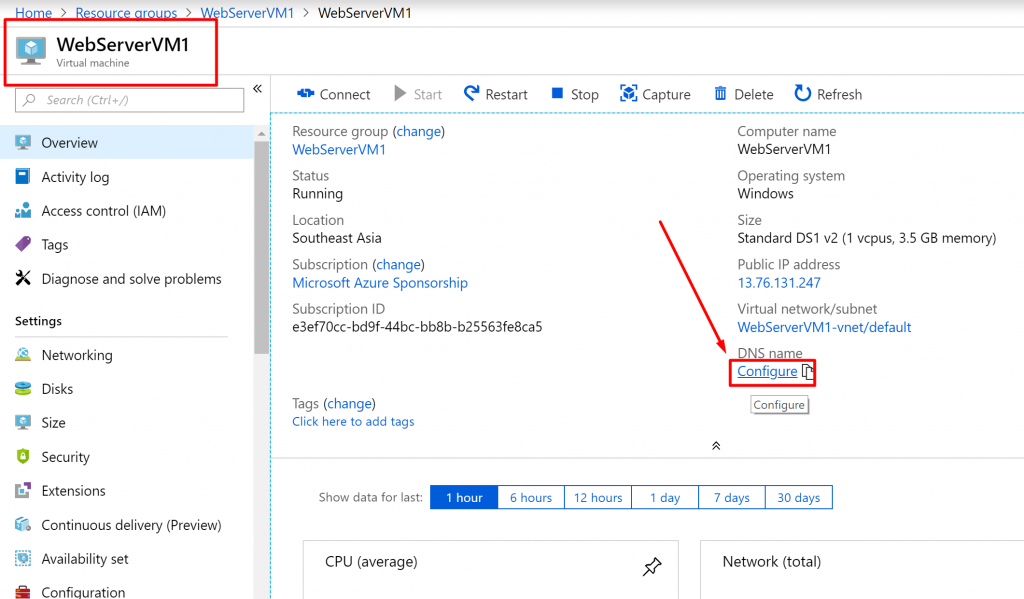Click the Restart arrow icon
Screen dimensions: 1024x599
(x=471, y=93)
